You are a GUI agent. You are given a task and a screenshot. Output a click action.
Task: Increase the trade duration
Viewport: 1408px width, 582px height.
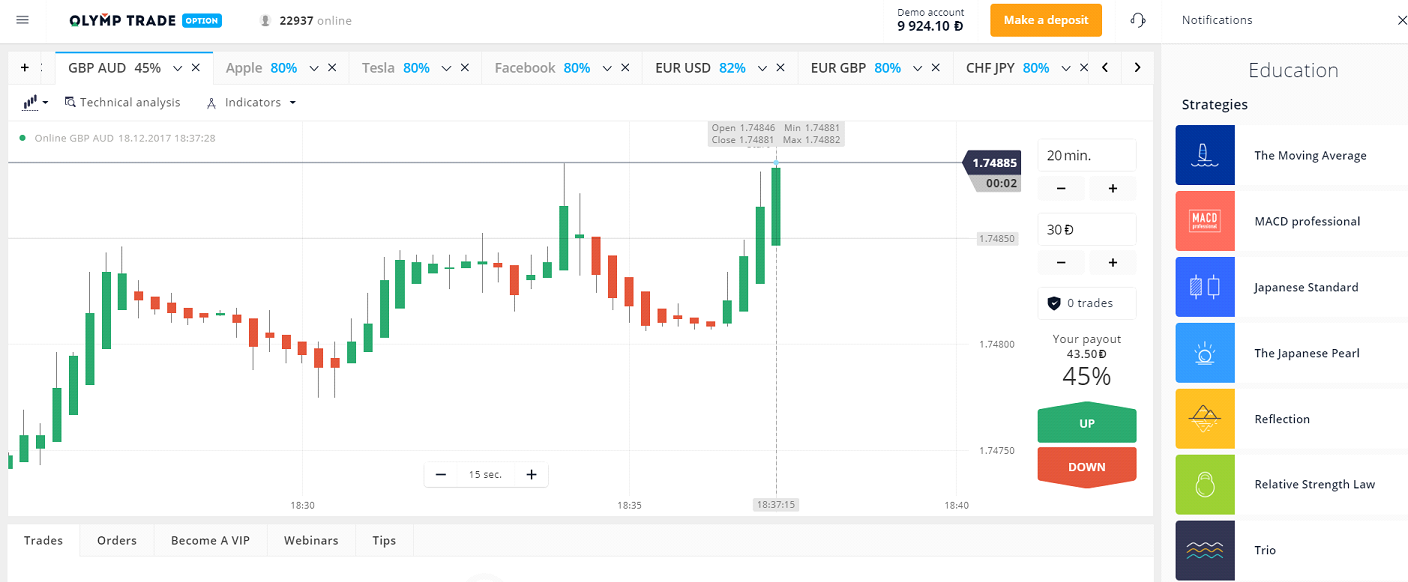pos(1112,188)
